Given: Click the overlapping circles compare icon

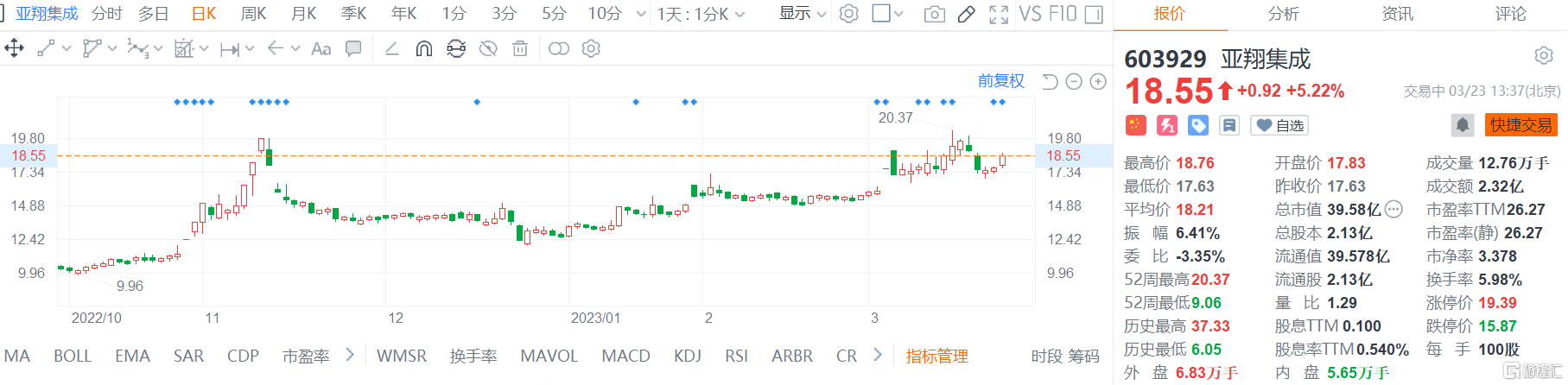Looking at the screenshot, I should 559,48.
